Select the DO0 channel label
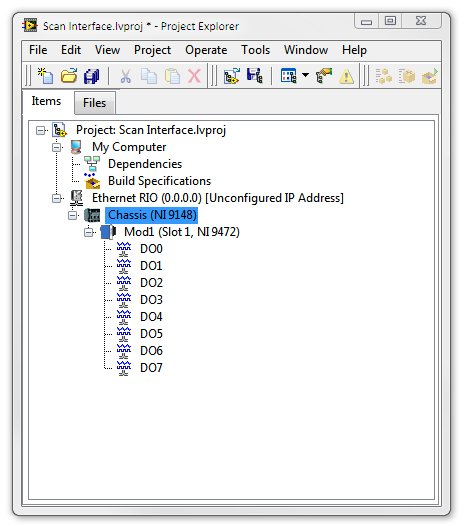Screen dimensions: 469x526 pyautogui.click(x=151, y=249)
